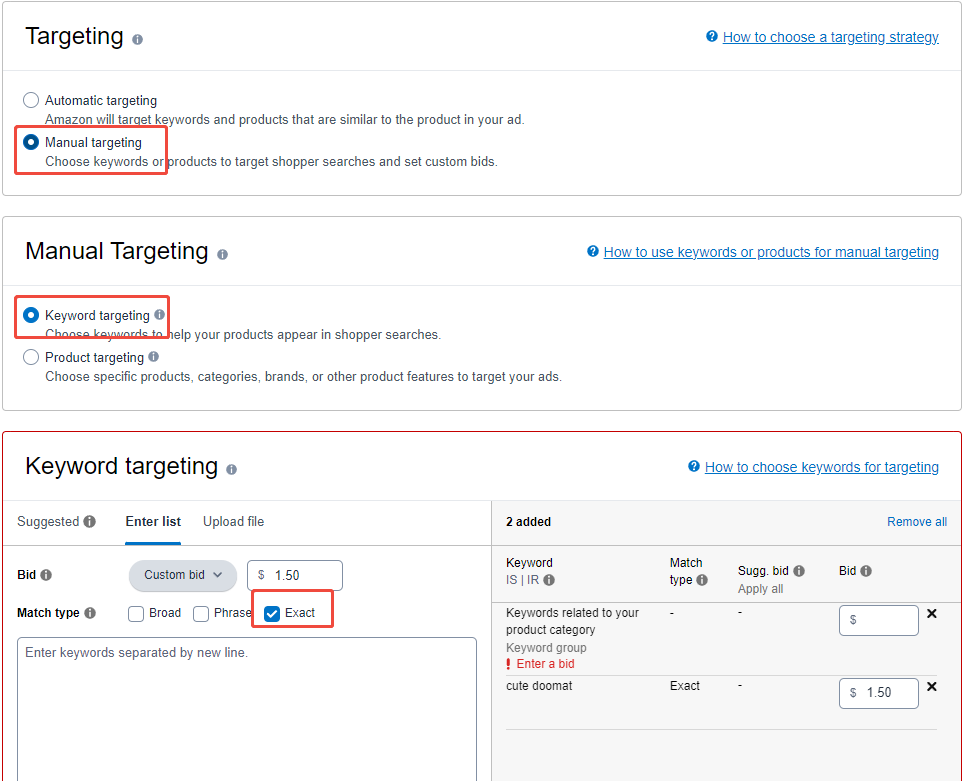Viewport: 970px width, 781px height.
Task: Select Automatic targeting radio button
Action: point(31,100)
